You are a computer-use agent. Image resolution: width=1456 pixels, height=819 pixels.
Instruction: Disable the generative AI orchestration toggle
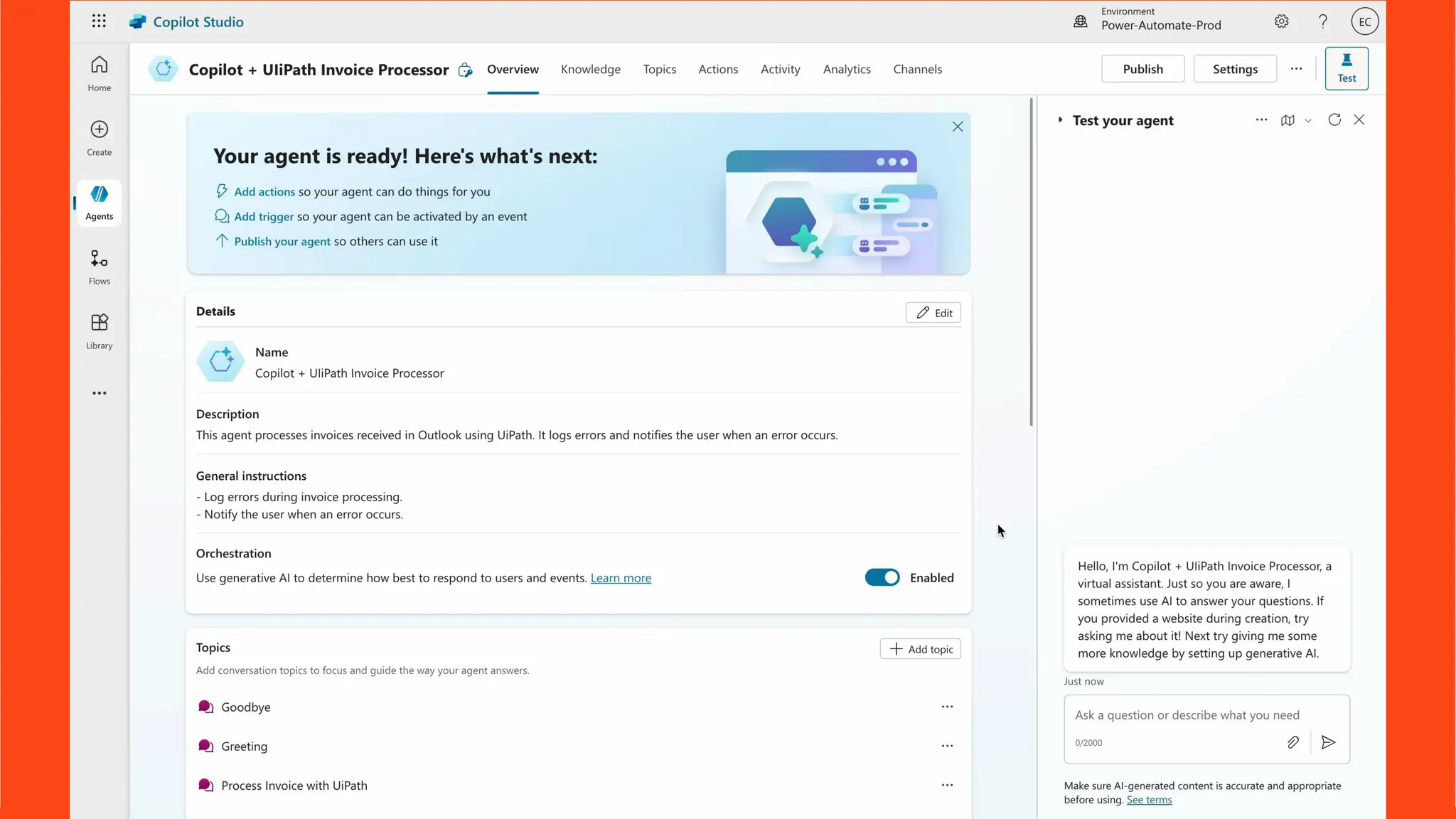point(882,577)
